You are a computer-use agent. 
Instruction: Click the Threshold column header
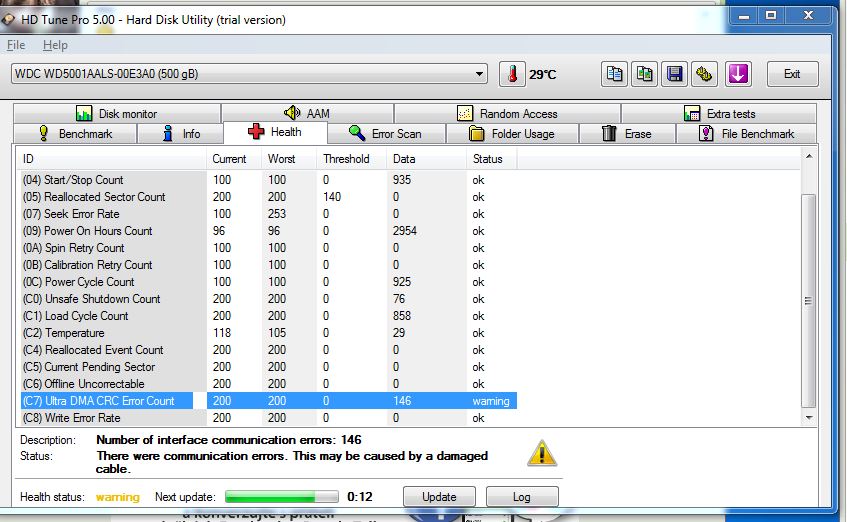[x=352, y=159]
